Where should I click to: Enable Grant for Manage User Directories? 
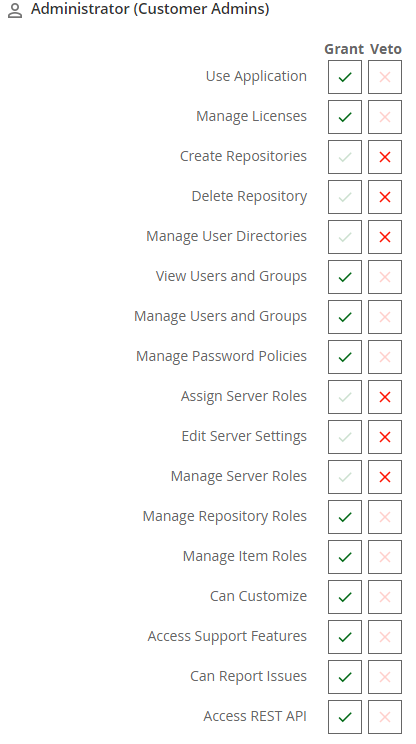[345, 237]
